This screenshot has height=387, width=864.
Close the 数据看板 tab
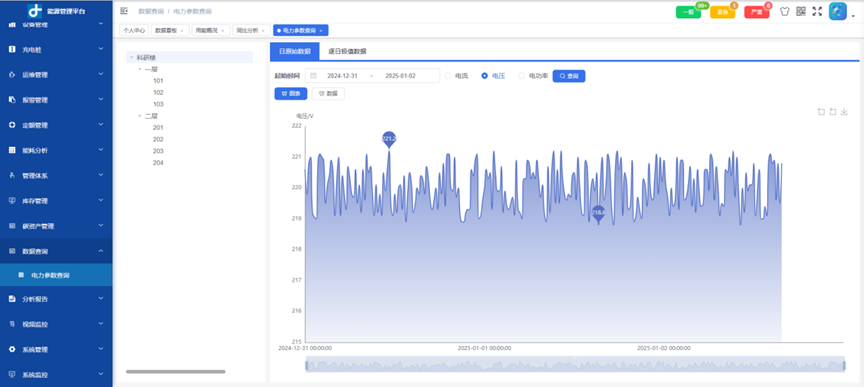182,31
